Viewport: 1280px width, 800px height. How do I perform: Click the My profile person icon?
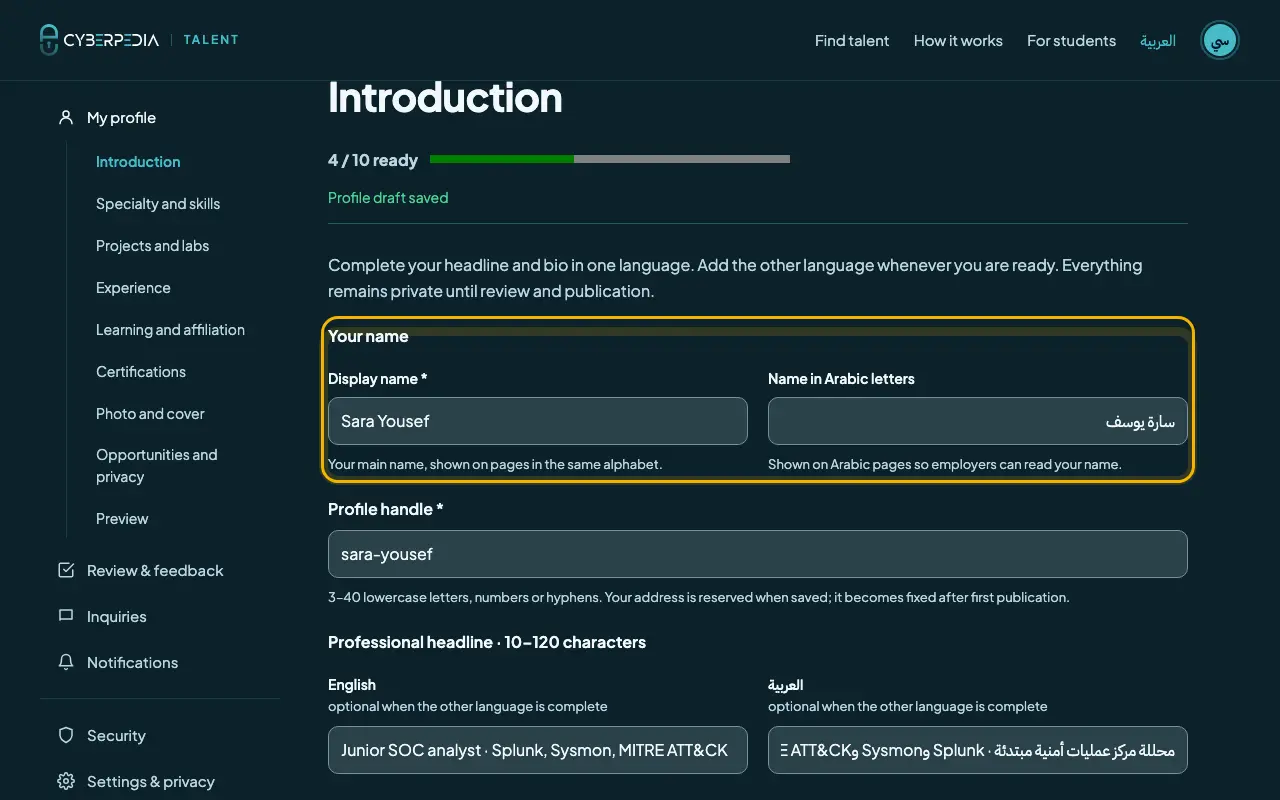[66, 117]
